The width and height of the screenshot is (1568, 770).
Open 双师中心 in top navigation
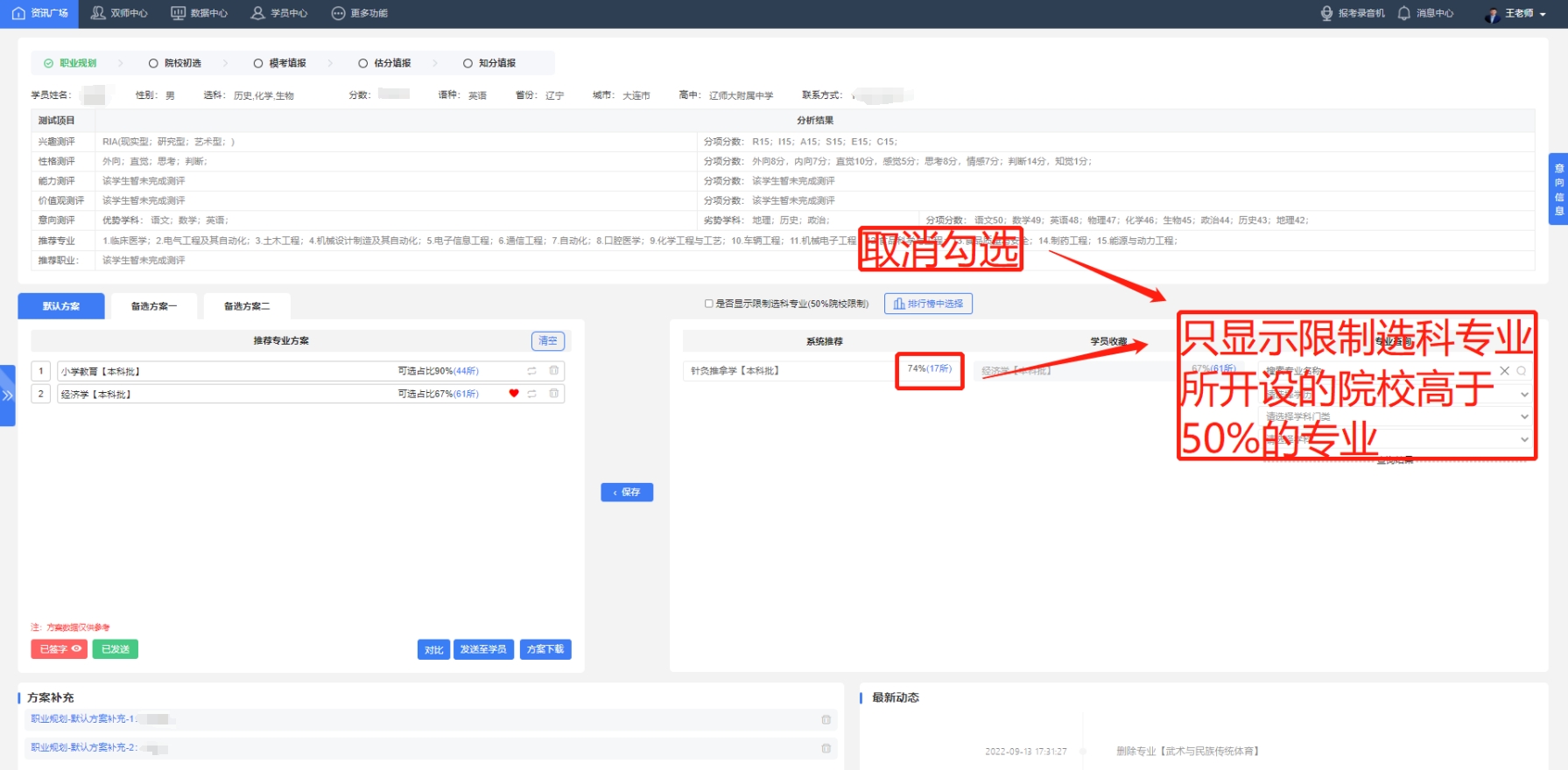120,13
